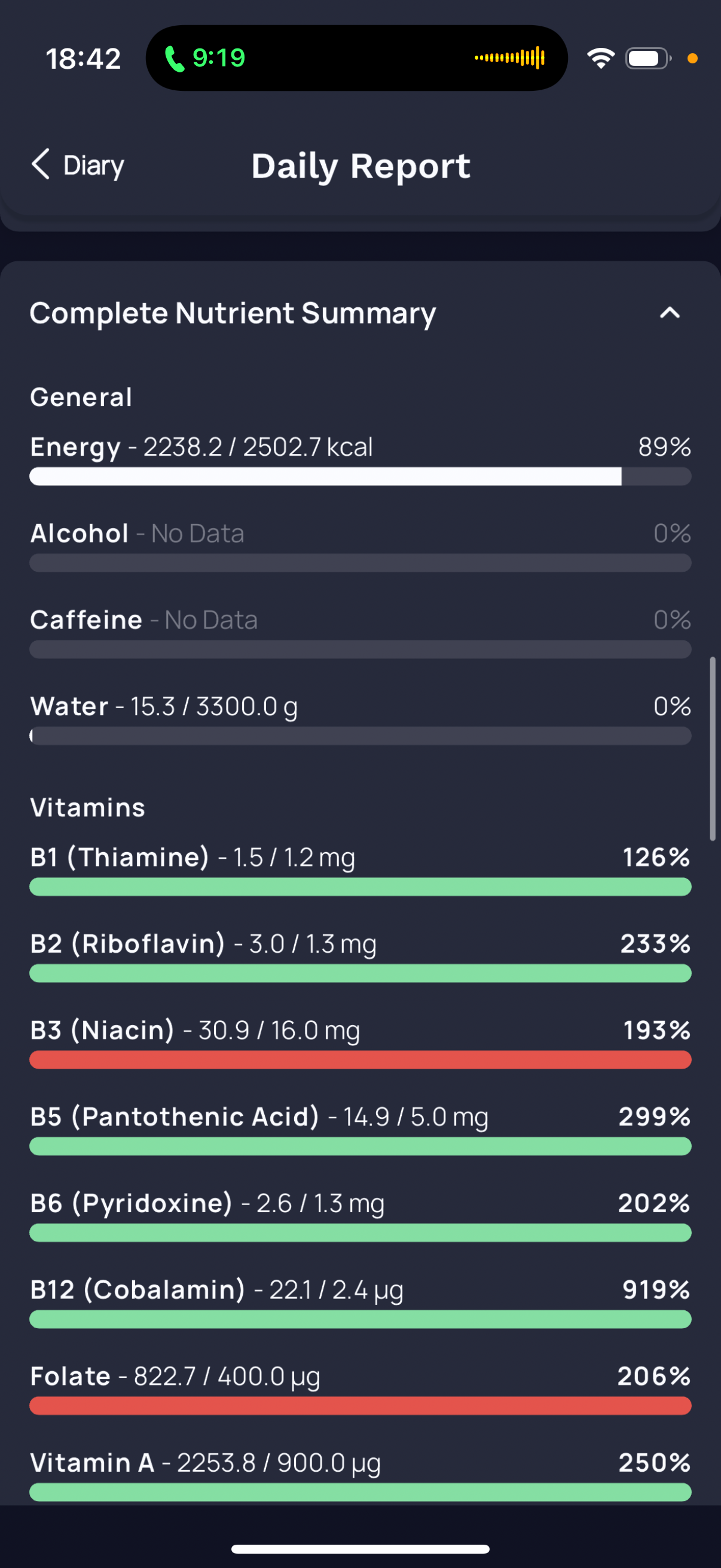The height and width of the screenshot is (1568, 721).
Task: Tap the back chevron next to Diary
Action: (40, 164)
